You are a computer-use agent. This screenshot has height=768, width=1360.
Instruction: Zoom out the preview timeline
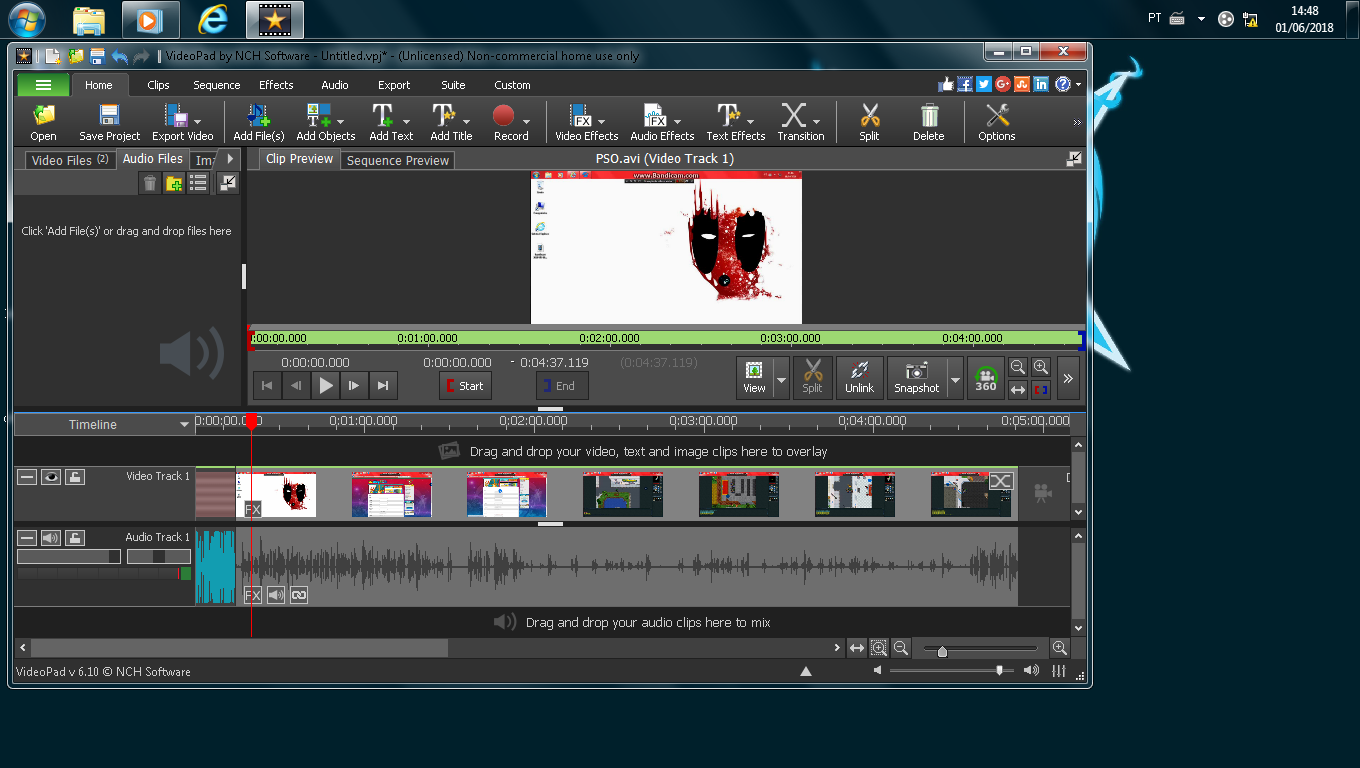click(x=1018, y=367)
